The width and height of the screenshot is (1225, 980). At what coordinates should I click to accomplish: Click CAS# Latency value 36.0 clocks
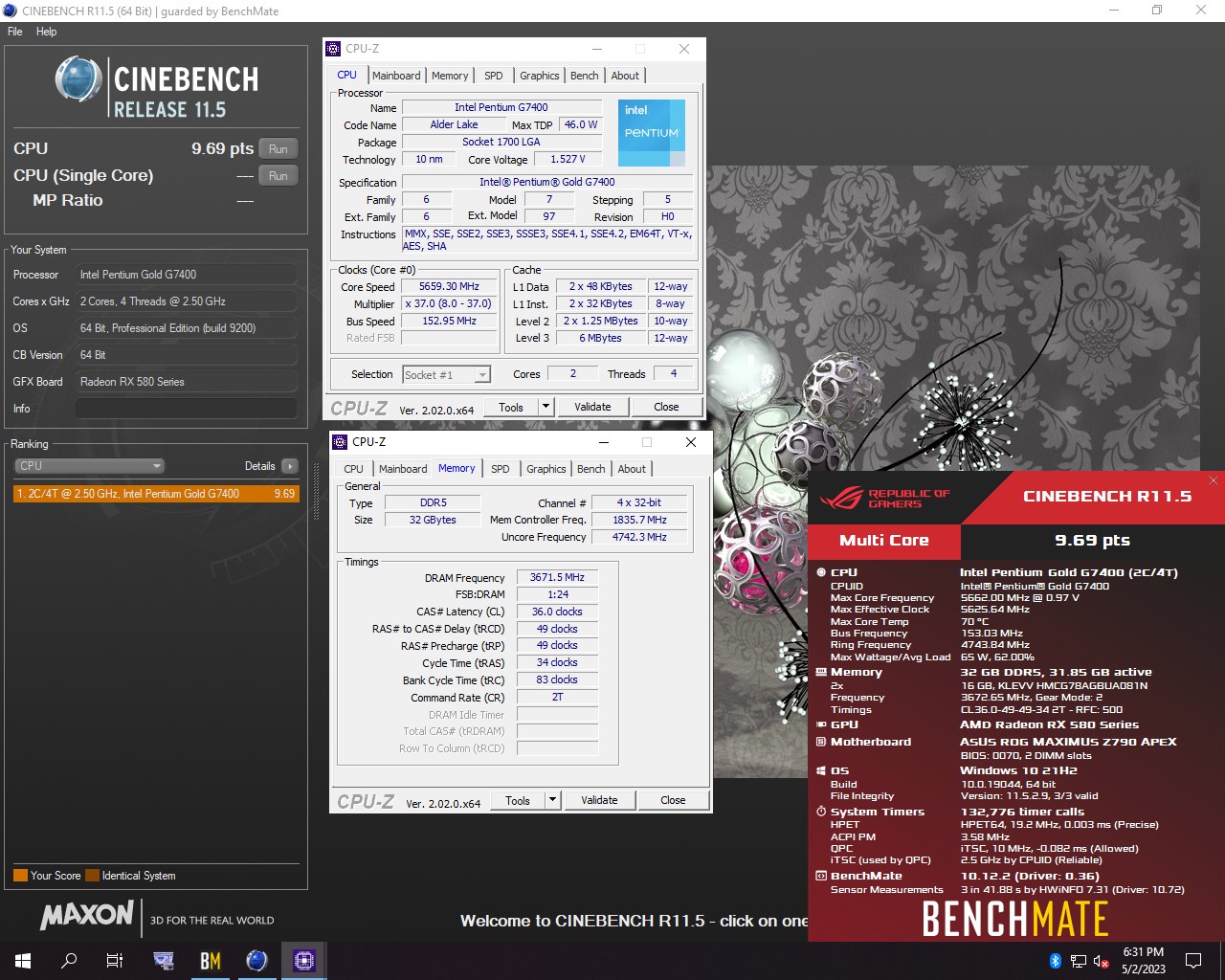coord(557,612)
